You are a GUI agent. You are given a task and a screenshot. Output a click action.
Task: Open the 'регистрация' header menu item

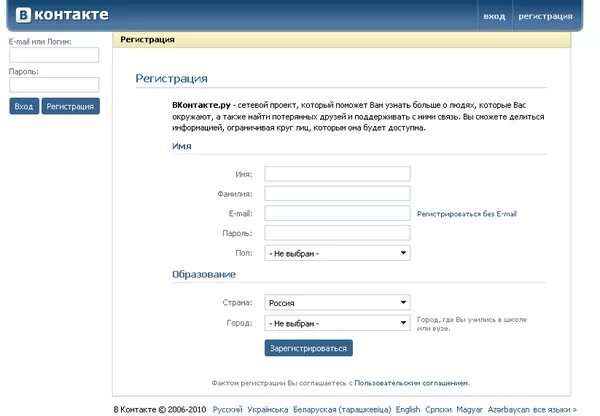[x=545, y=16]
